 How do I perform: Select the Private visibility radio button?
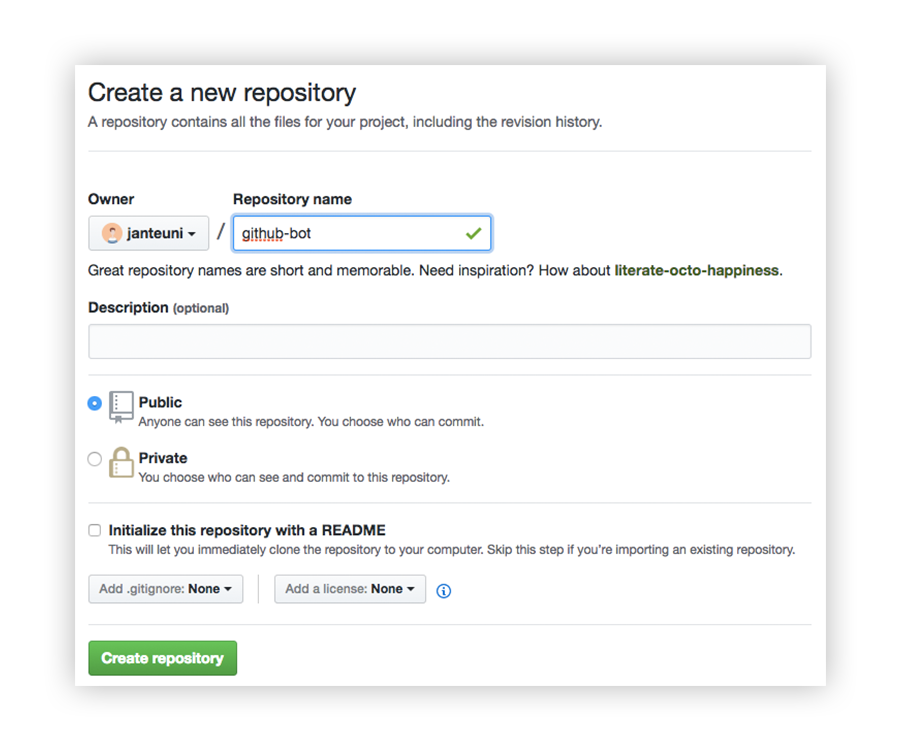coord(94,459)
